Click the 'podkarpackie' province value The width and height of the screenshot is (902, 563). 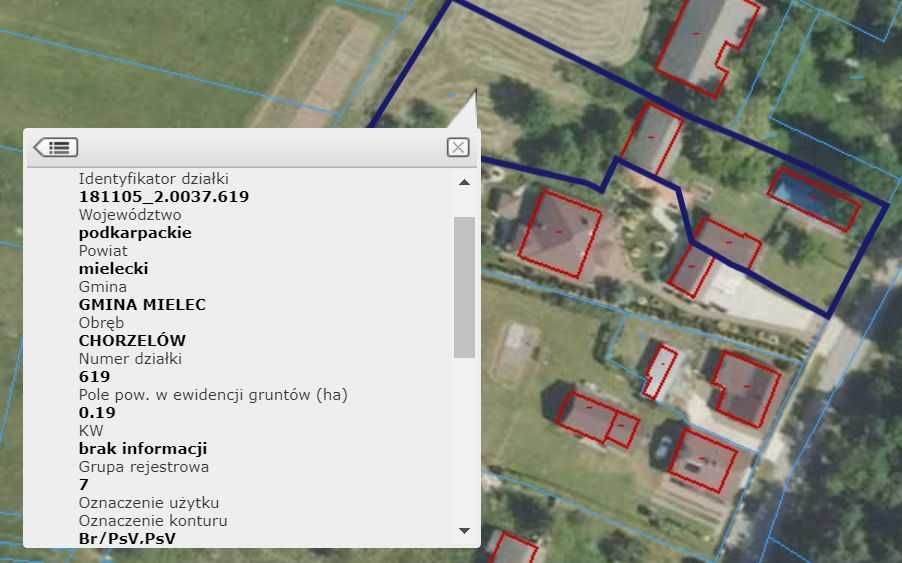135,233
